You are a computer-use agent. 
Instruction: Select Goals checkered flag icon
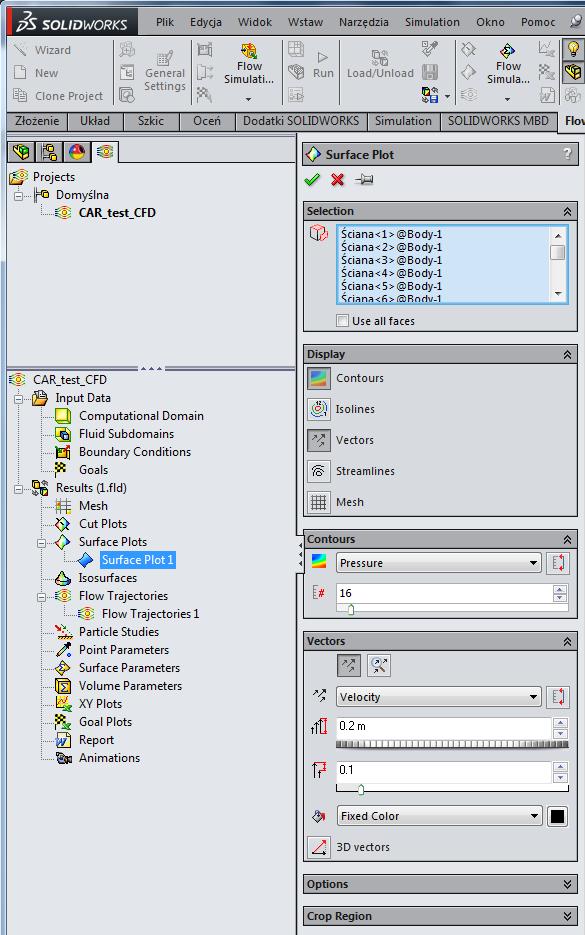[x=61, y=469]
